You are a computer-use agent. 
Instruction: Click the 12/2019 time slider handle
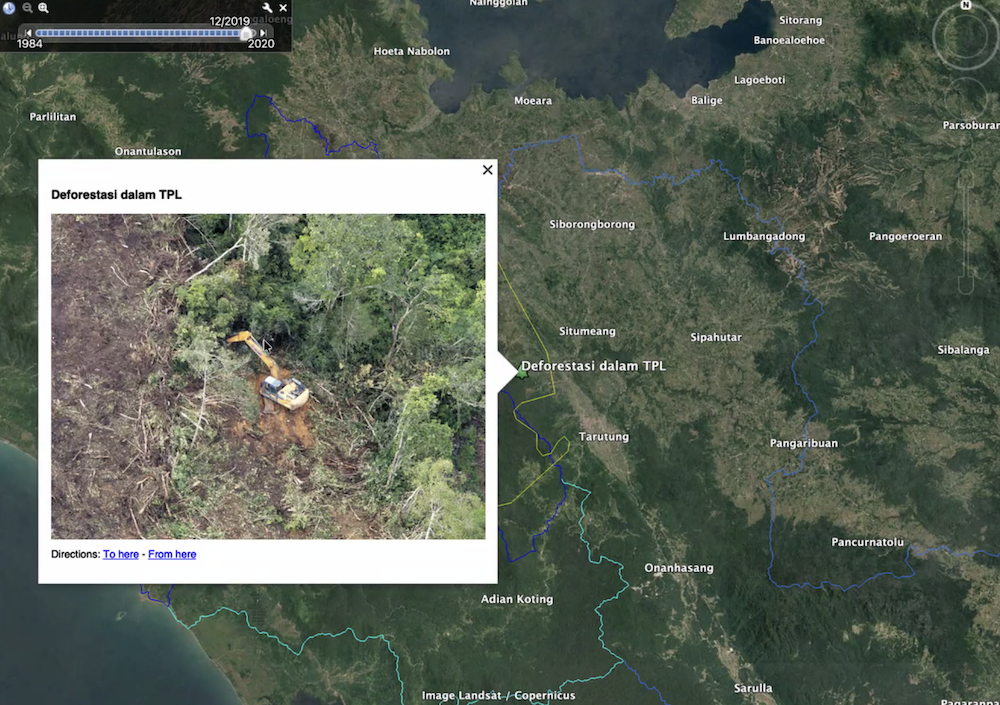pos(247,33)
